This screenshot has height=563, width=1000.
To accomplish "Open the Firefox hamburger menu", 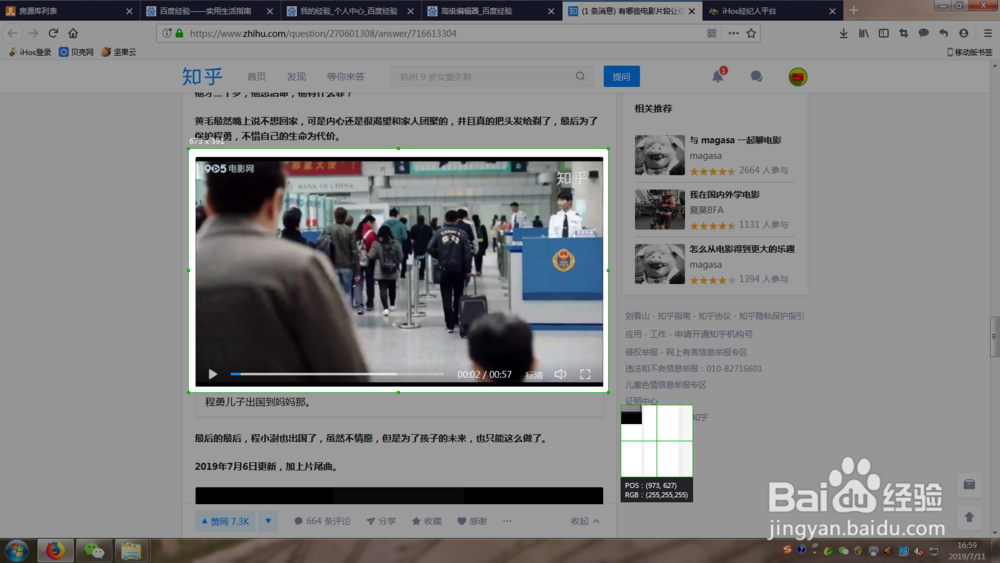I will tap(988, 33).
